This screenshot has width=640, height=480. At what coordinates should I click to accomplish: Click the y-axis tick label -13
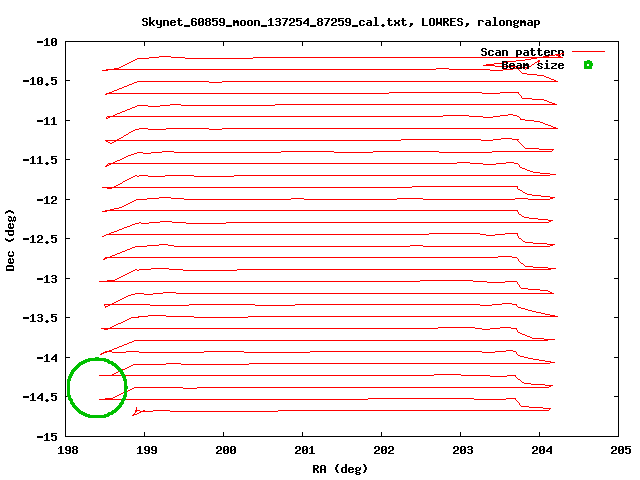click(x=47, y=279)
